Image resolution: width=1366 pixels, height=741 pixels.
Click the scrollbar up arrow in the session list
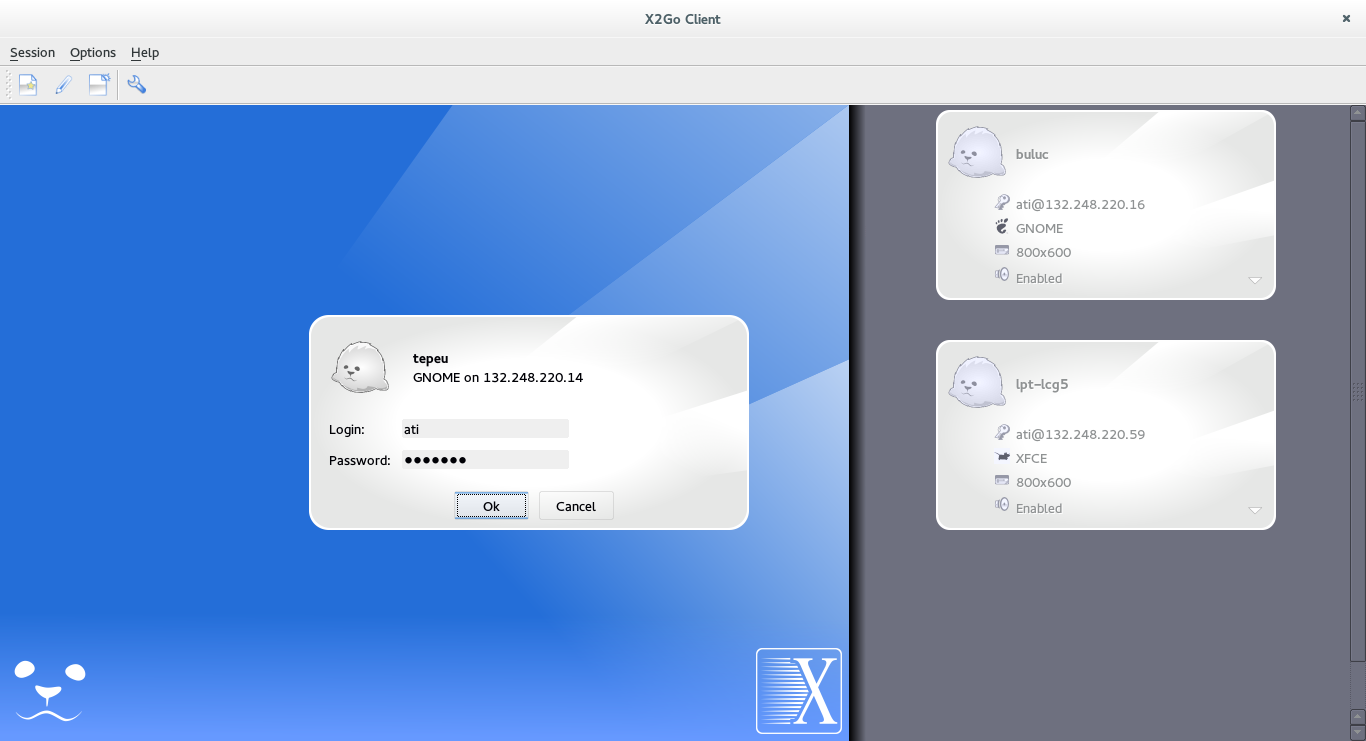tap(1357, 112)
